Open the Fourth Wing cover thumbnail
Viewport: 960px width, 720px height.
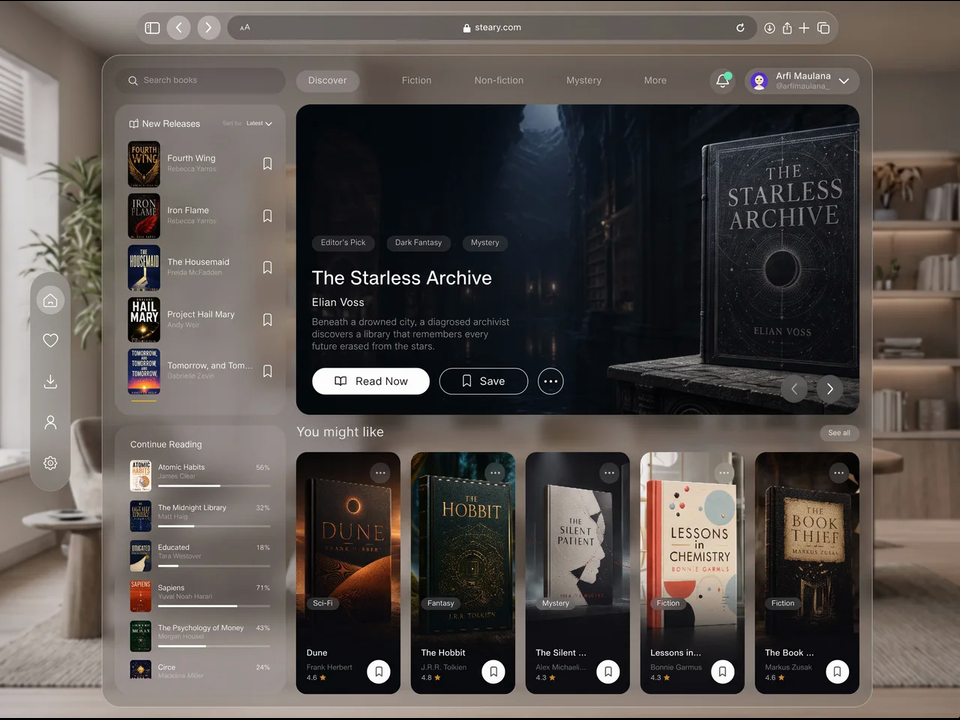coord(144,164)
